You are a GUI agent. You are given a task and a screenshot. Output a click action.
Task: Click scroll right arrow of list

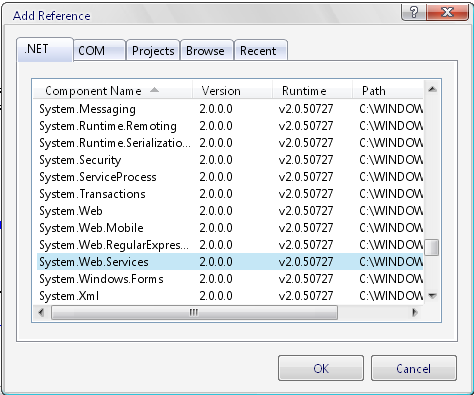tap(415, 313)
